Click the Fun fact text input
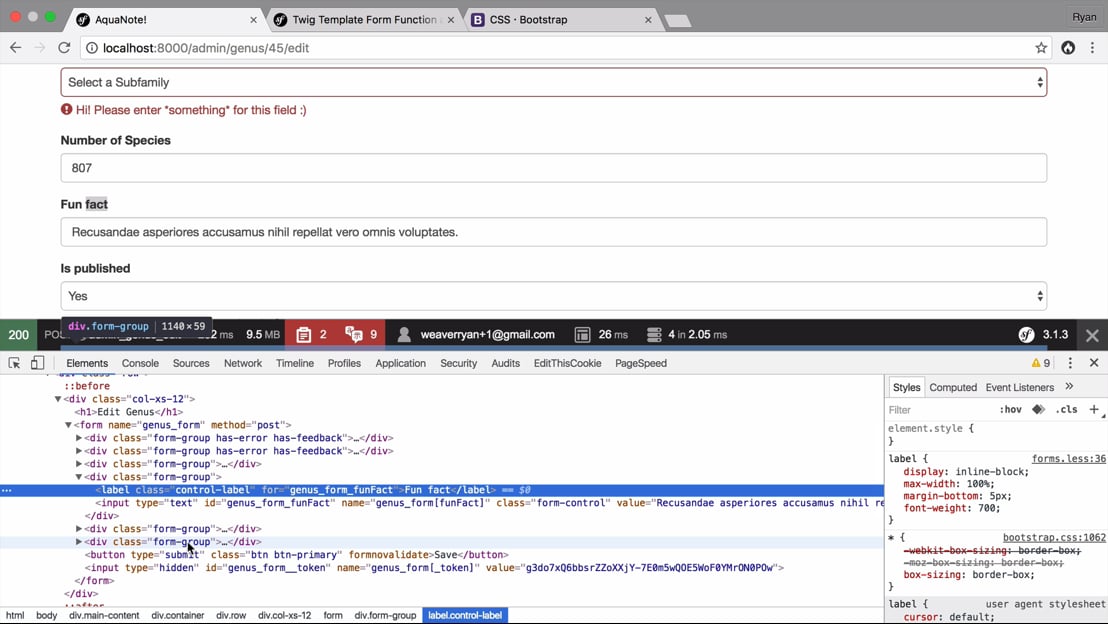 tap(553, 232)
